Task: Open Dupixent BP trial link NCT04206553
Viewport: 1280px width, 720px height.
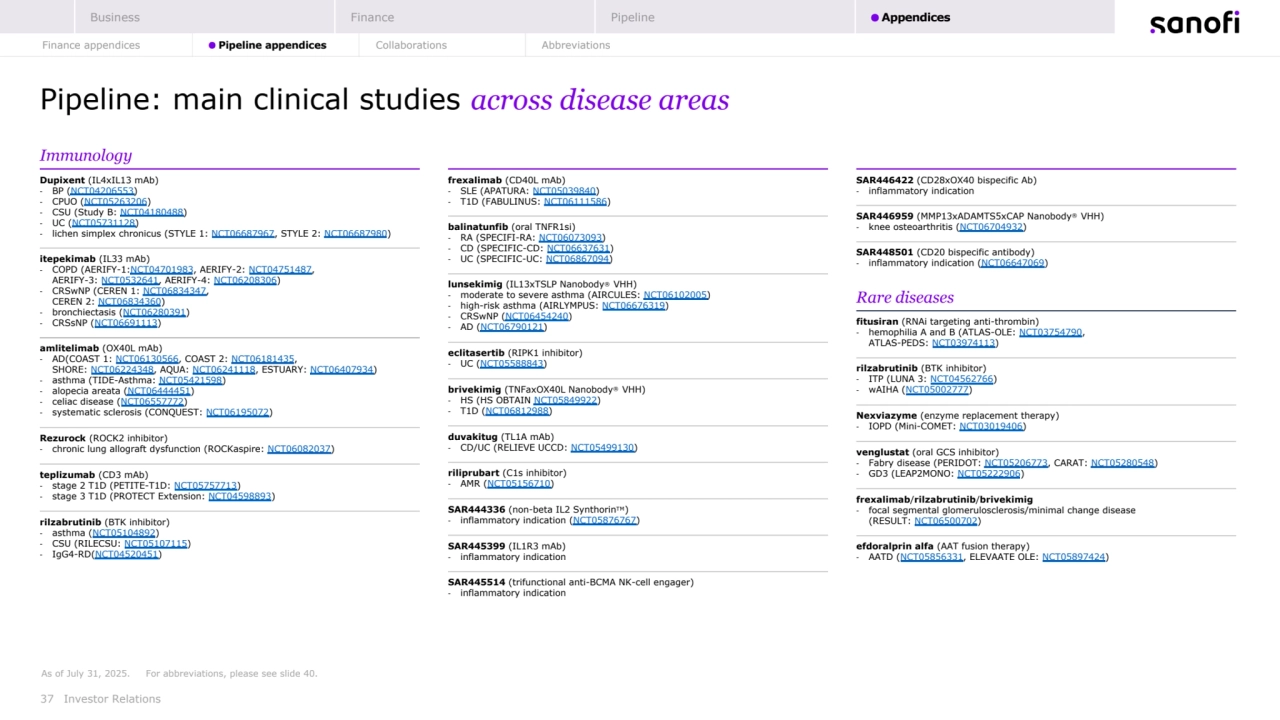Action: (x=102, y=191)
